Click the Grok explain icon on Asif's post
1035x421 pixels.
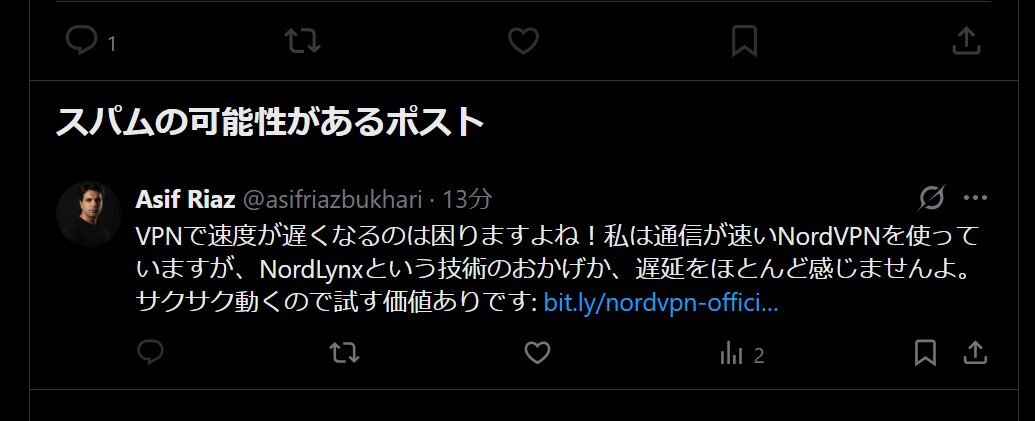(932, 197)
